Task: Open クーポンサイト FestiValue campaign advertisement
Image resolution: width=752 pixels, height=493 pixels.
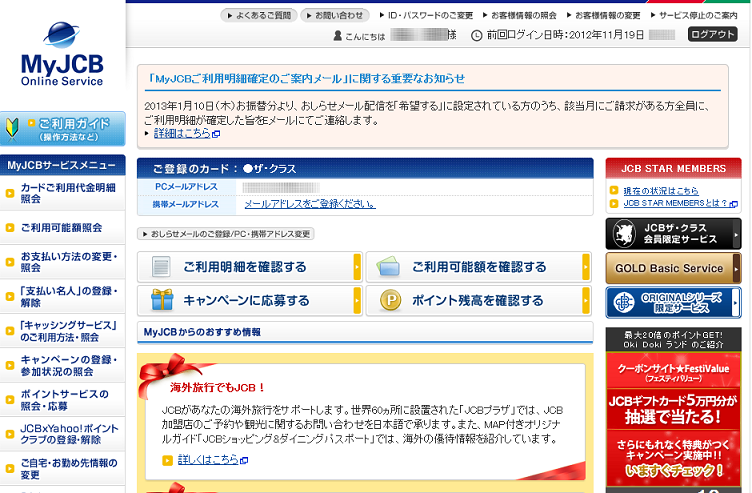Action: (x=673, y=419)
